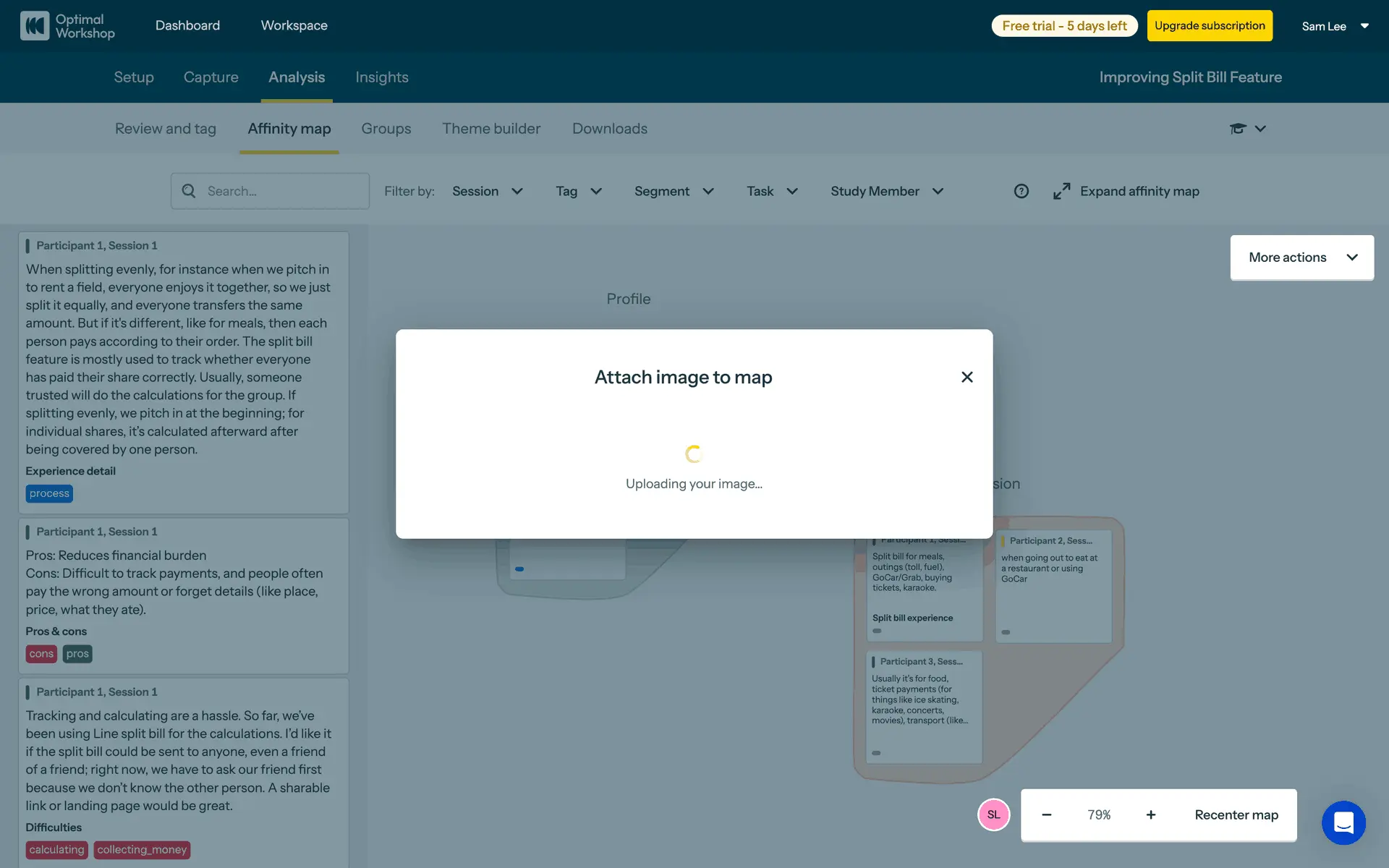Go to the Insights tab
1389x868 pixels.
tap(381, 77)
